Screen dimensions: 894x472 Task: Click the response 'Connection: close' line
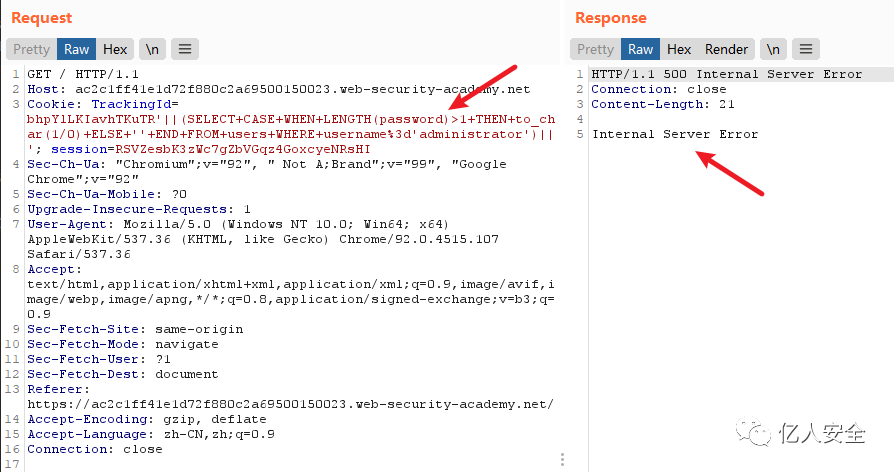659,89
